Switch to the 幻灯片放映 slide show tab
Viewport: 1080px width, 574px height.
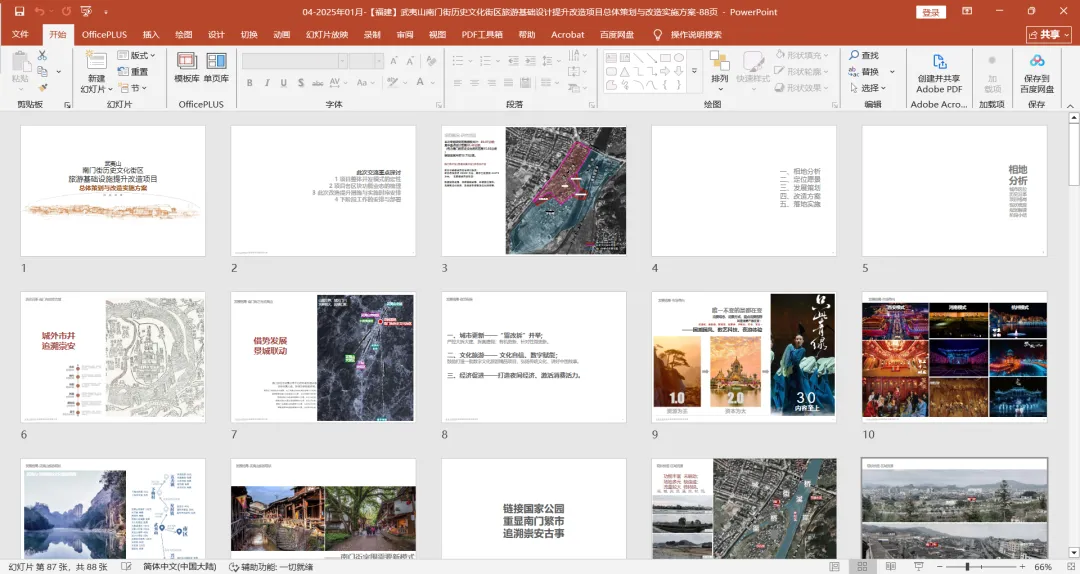[327, 34]
